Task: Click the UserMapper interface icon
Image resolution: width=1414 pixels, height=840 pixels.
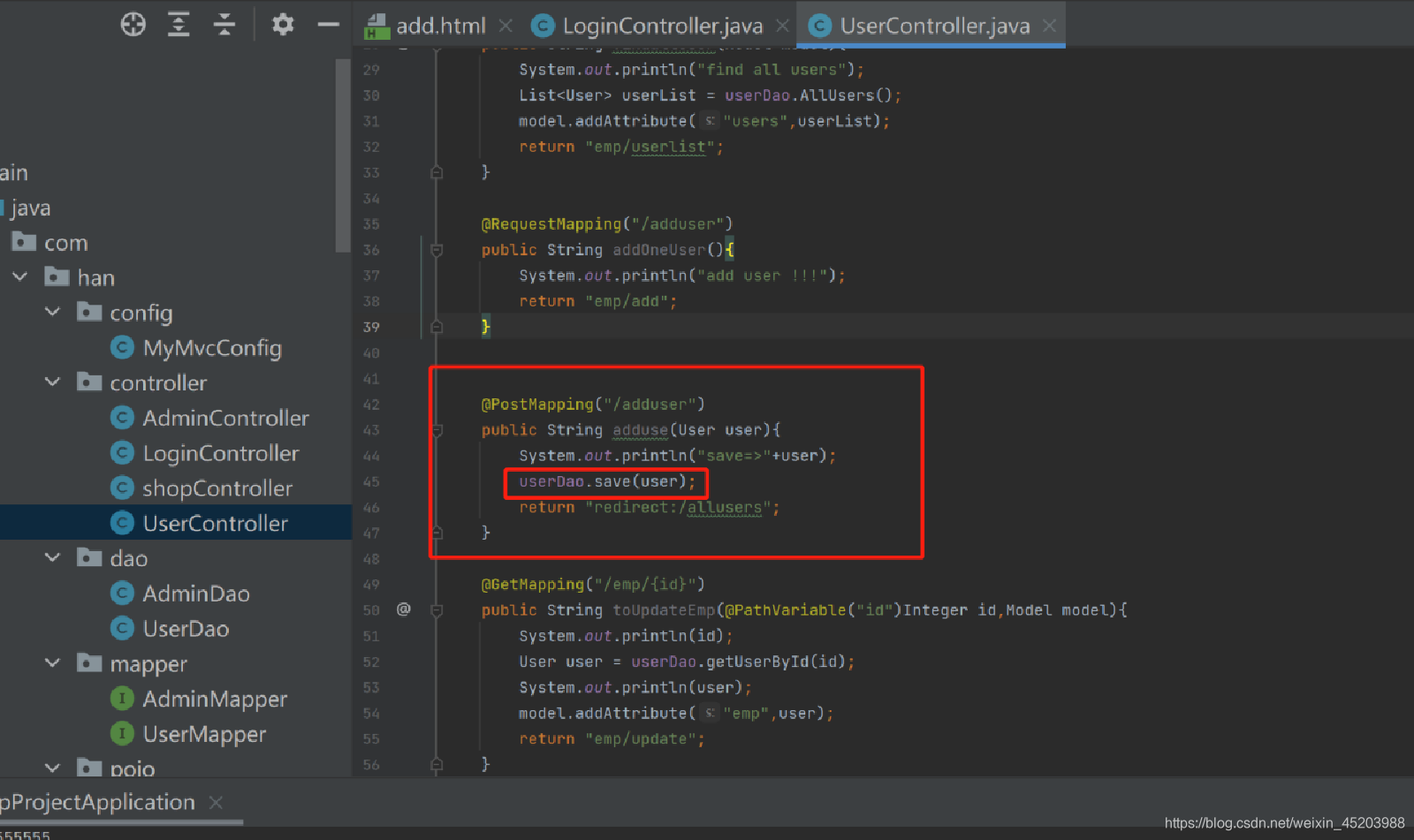Action: (122, 733)
